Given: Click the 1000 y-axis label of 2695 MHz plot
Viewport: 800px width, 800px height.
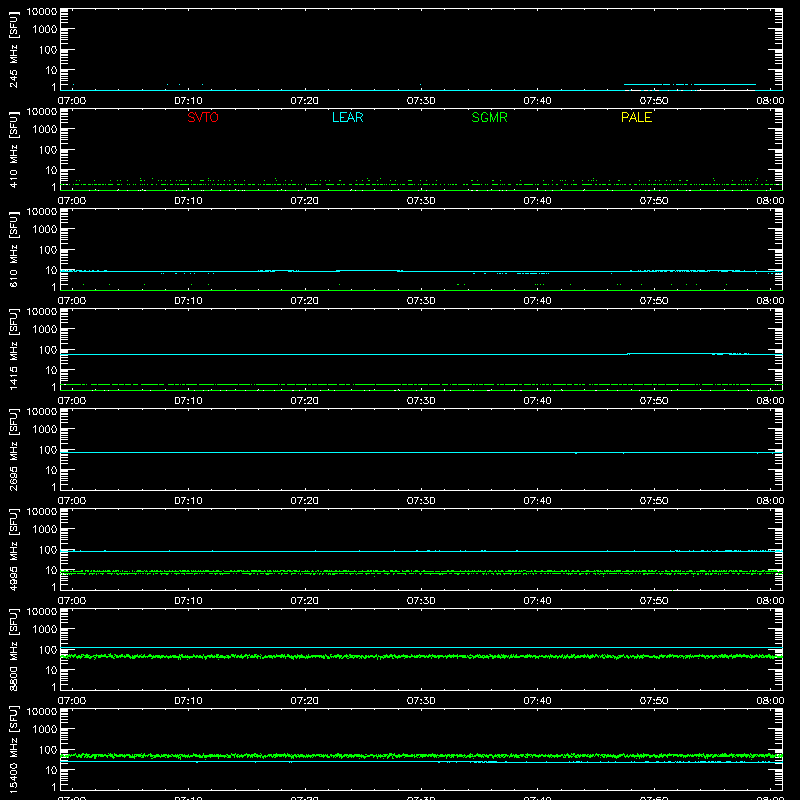Looking at the screenshot, I should pyautogui.click(x=45, y=430).
